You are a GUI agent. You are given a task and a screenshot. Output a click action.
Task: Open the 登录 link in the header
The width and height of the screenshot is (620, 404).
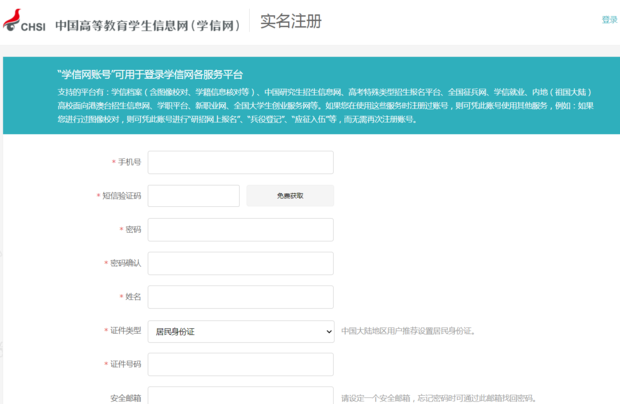click(609, 20)
